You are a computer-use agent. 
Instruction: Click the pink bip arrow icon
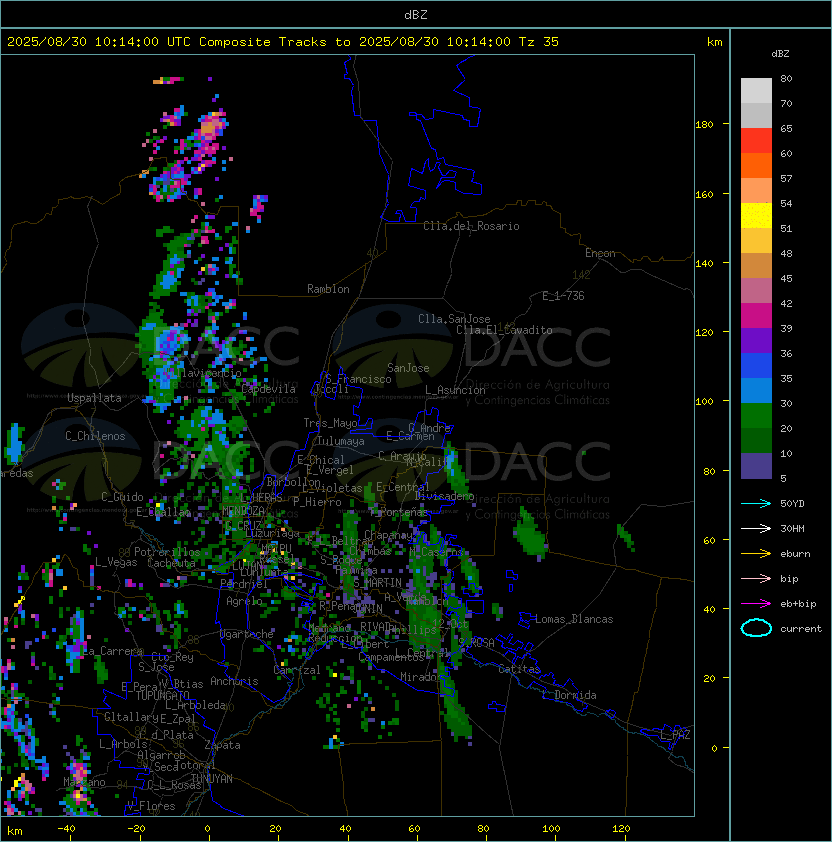coord(756,578)
